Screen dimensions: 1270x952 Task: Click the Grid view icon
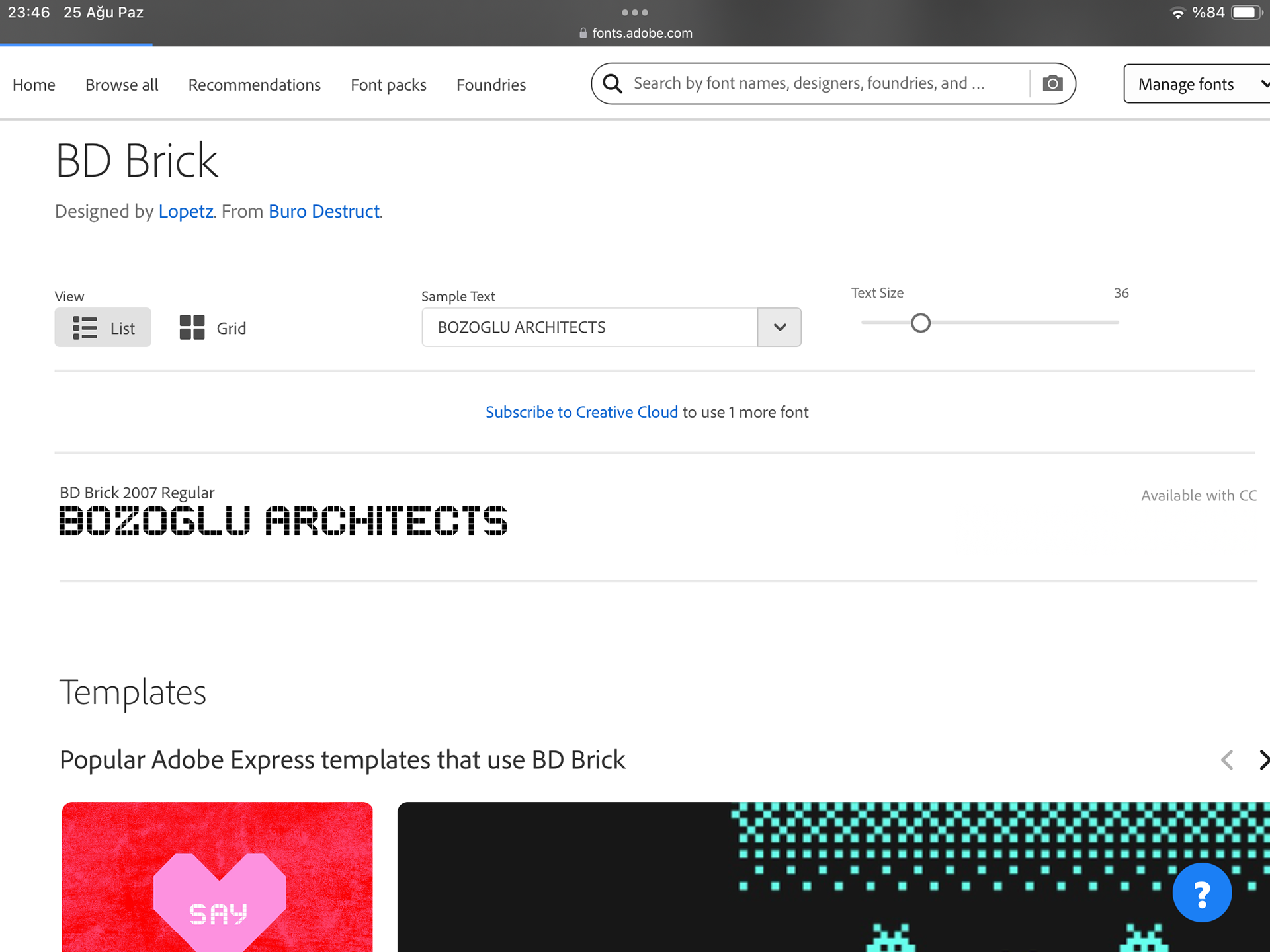pyautogui.click(x=192, y=327)
